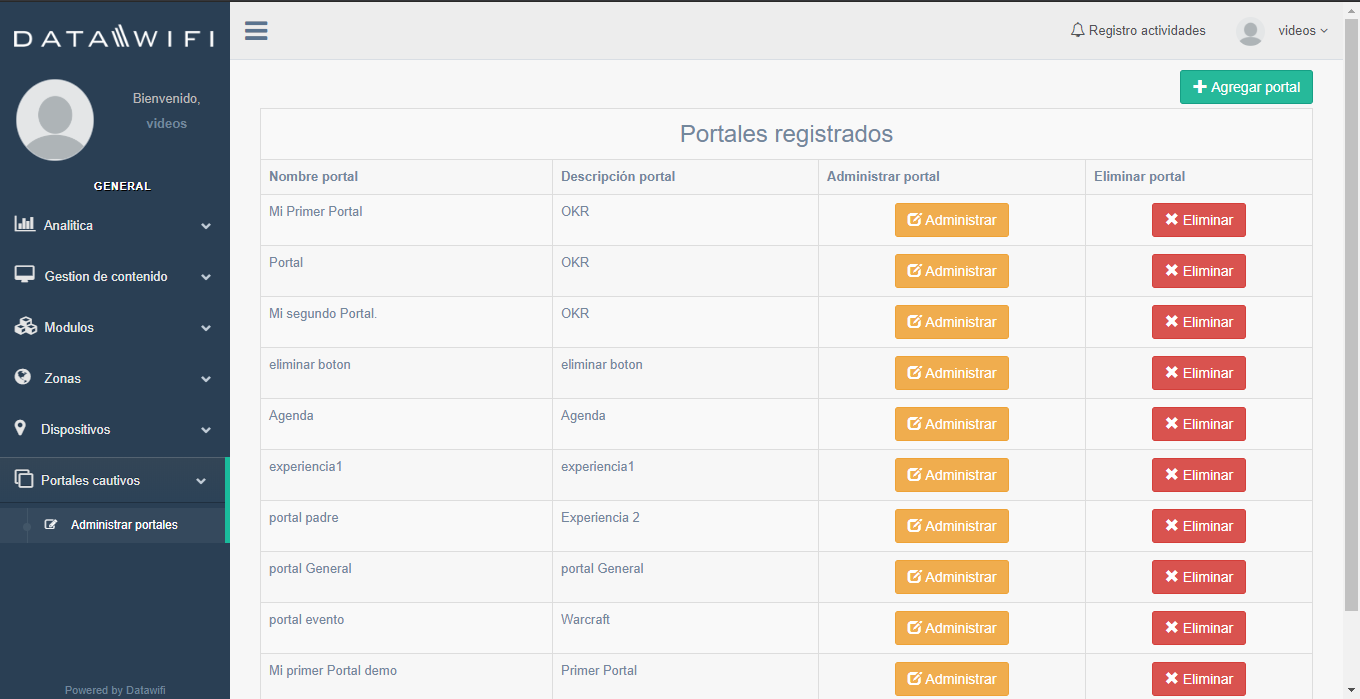Toggle the hamburger sidebar menu icon
Viewport: 1360px width, 699px height.
pyautogui.click(x=256, y=31)
